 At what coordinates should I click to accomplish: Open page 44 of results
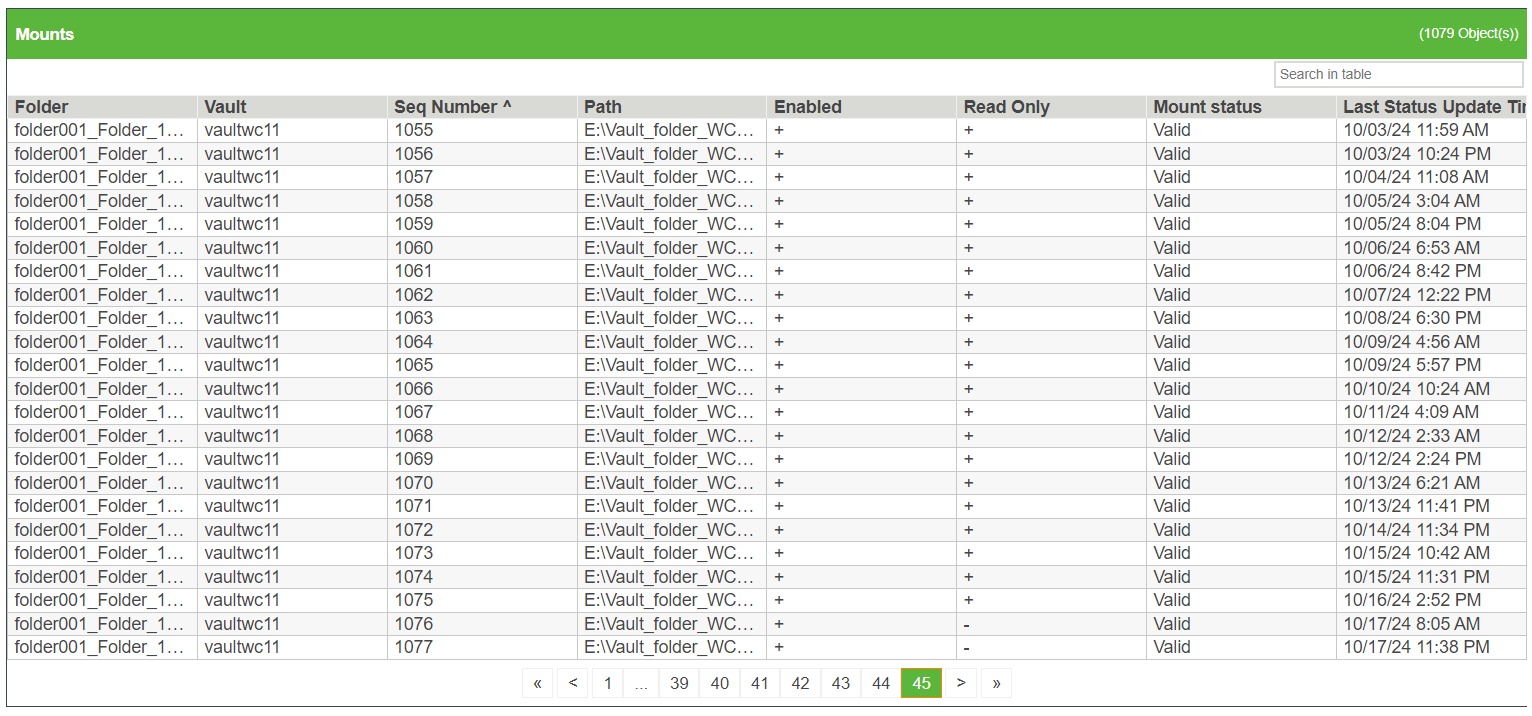point(880,683)
